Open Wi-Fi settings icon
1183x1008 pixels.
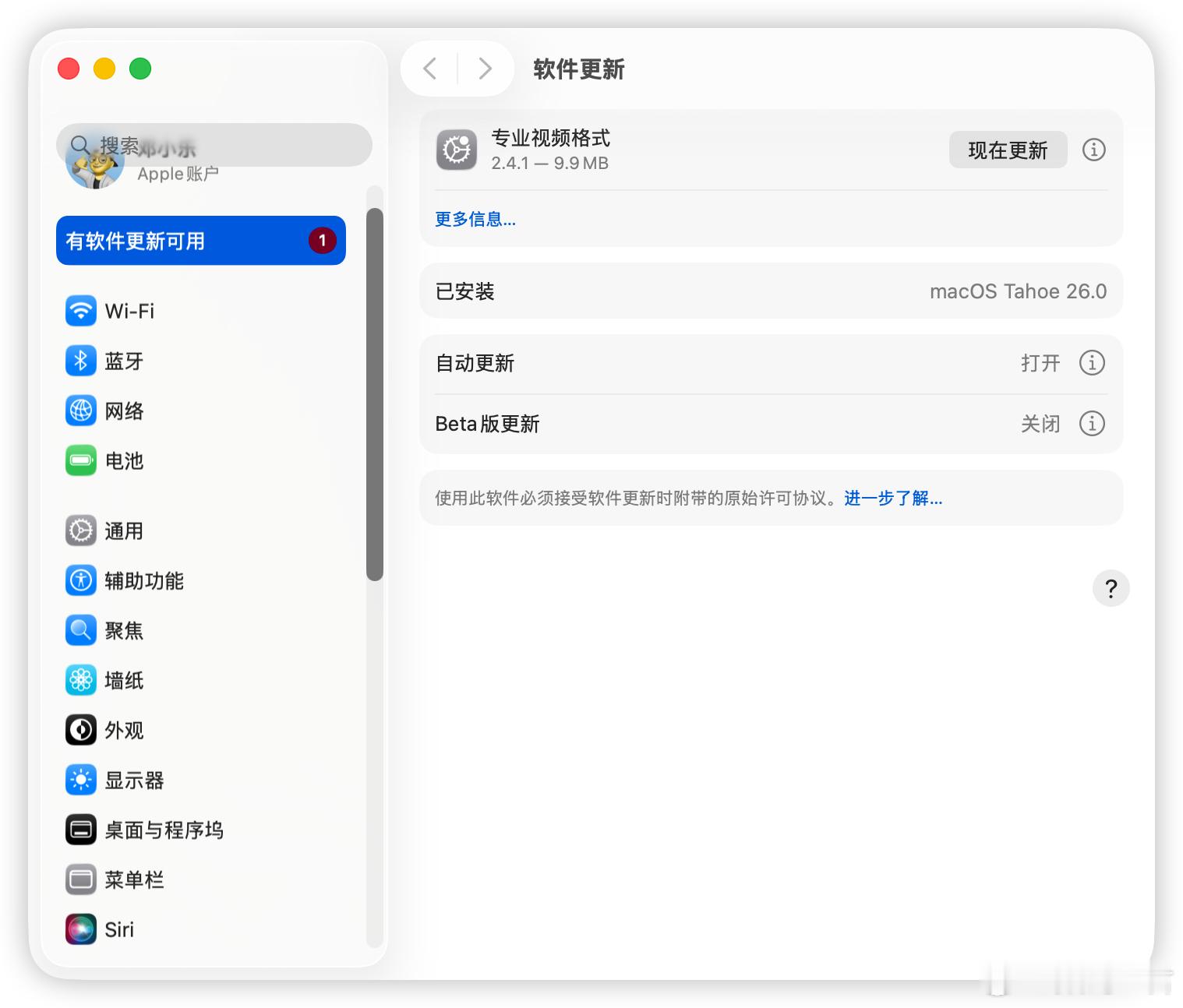tap(81, 311)
